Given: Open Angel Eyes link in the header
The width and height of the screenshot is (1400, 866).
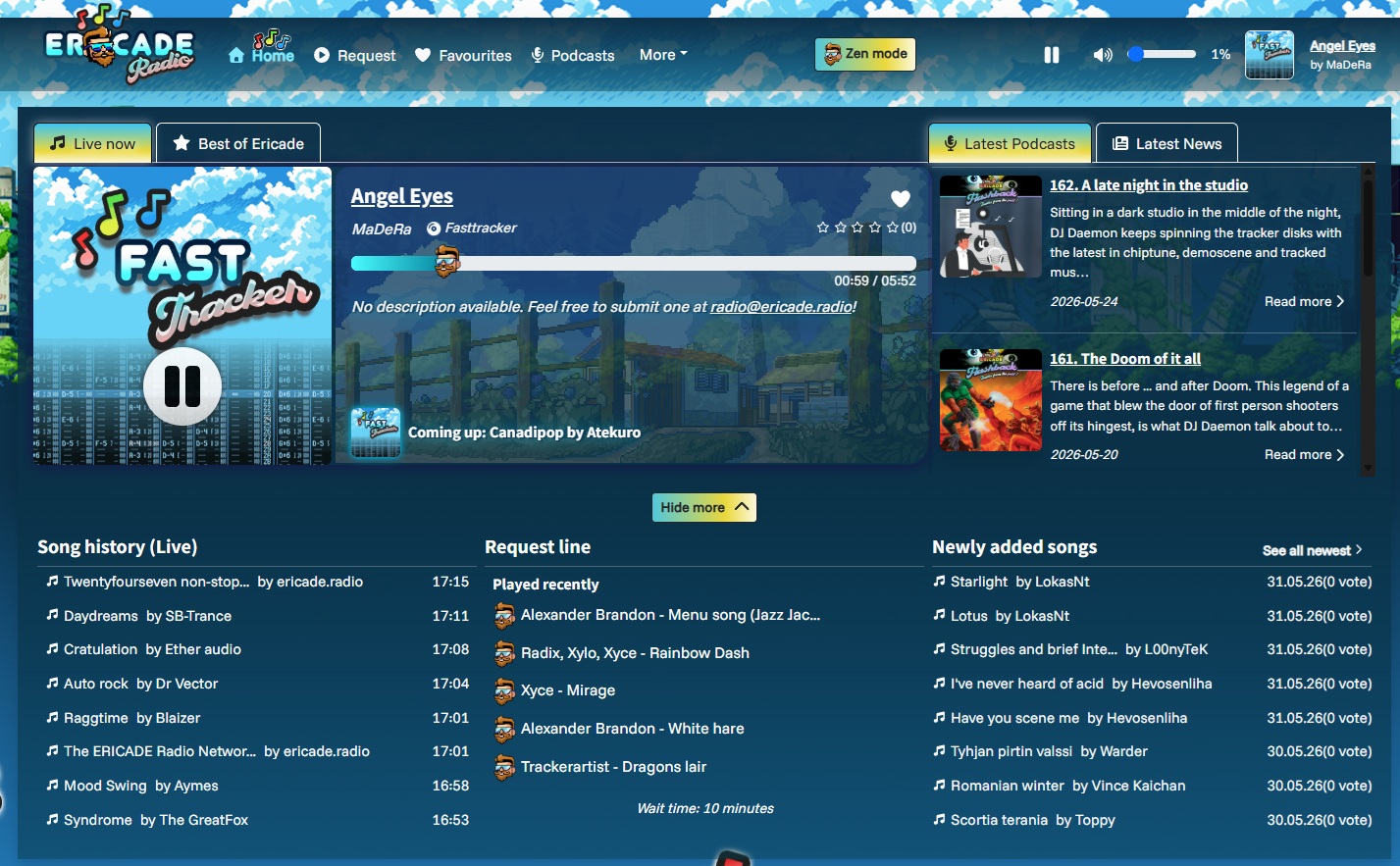Looking at the screenshot, I should tap(1342, 45).
